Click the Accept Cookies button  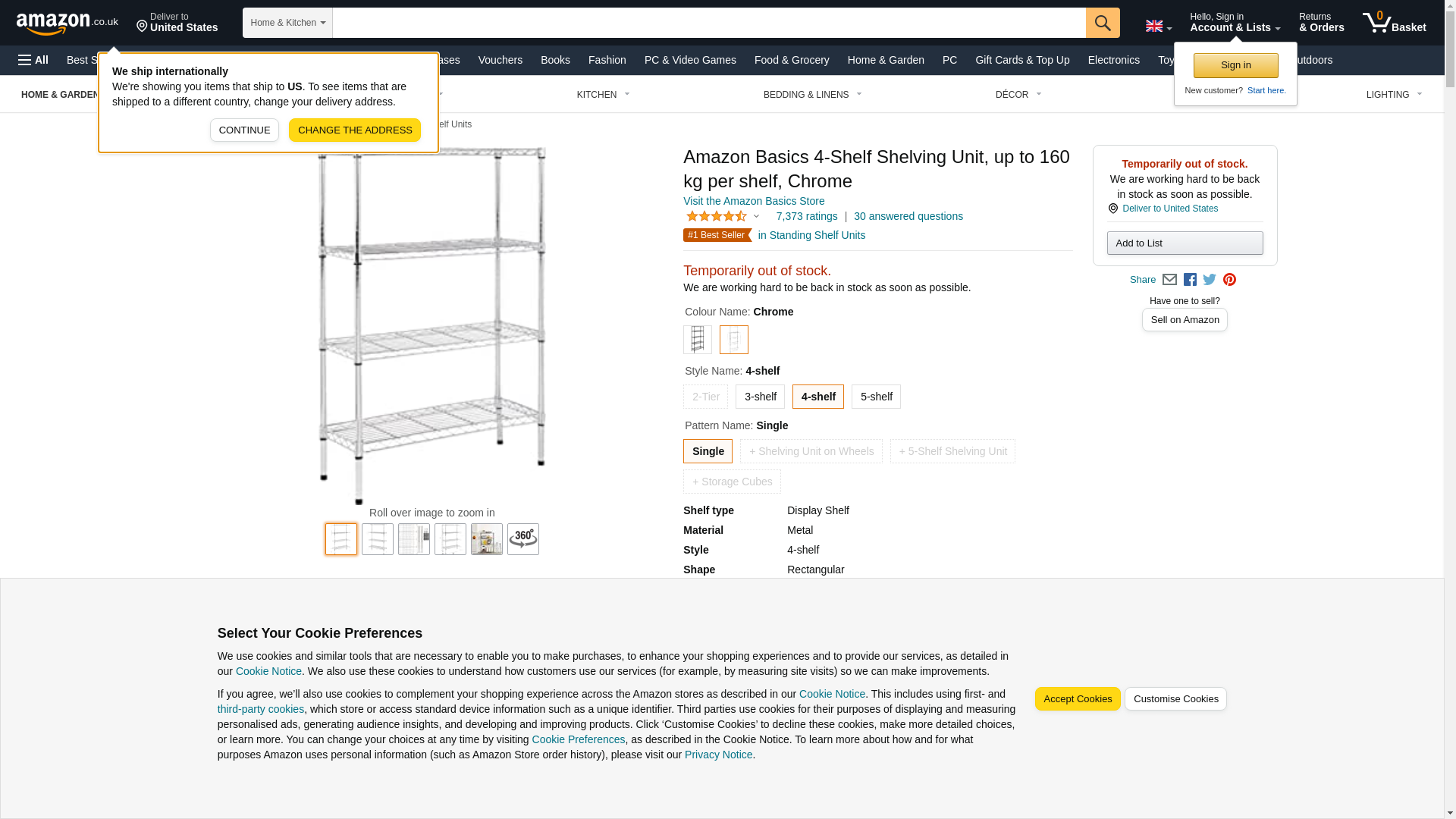point(1078,699)
